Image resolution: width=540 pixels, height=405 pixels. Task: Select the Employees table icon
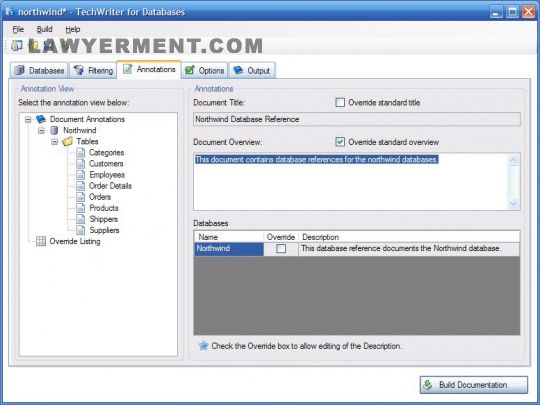tap(80, 175)
